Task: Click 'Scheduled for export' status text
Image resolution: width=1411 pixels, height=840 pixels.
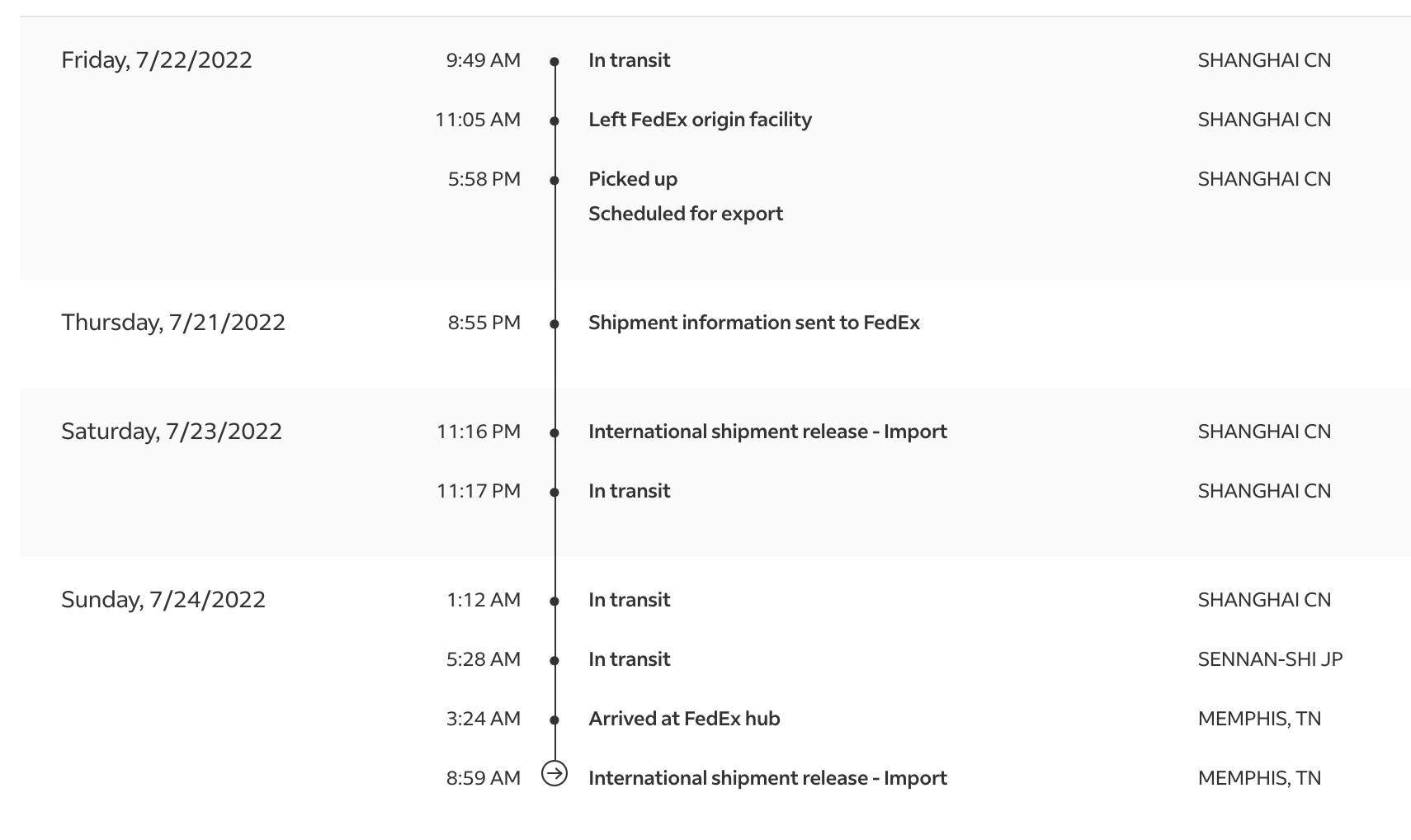Action: [686, 214]
